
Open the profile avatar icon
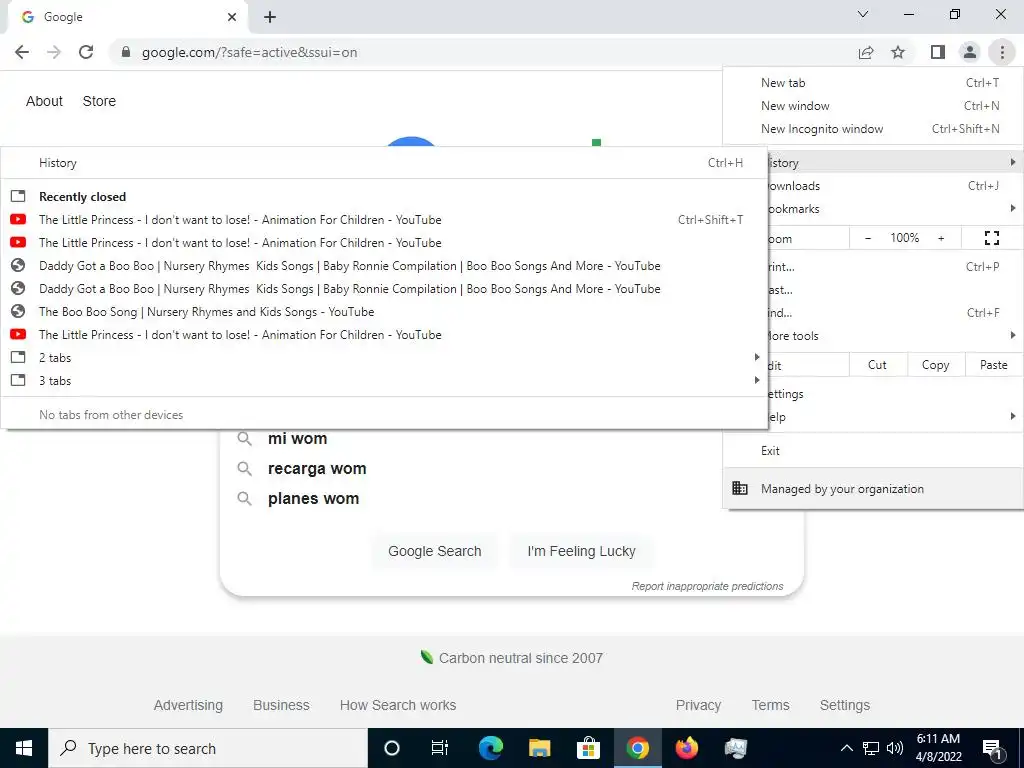(970, 52)
